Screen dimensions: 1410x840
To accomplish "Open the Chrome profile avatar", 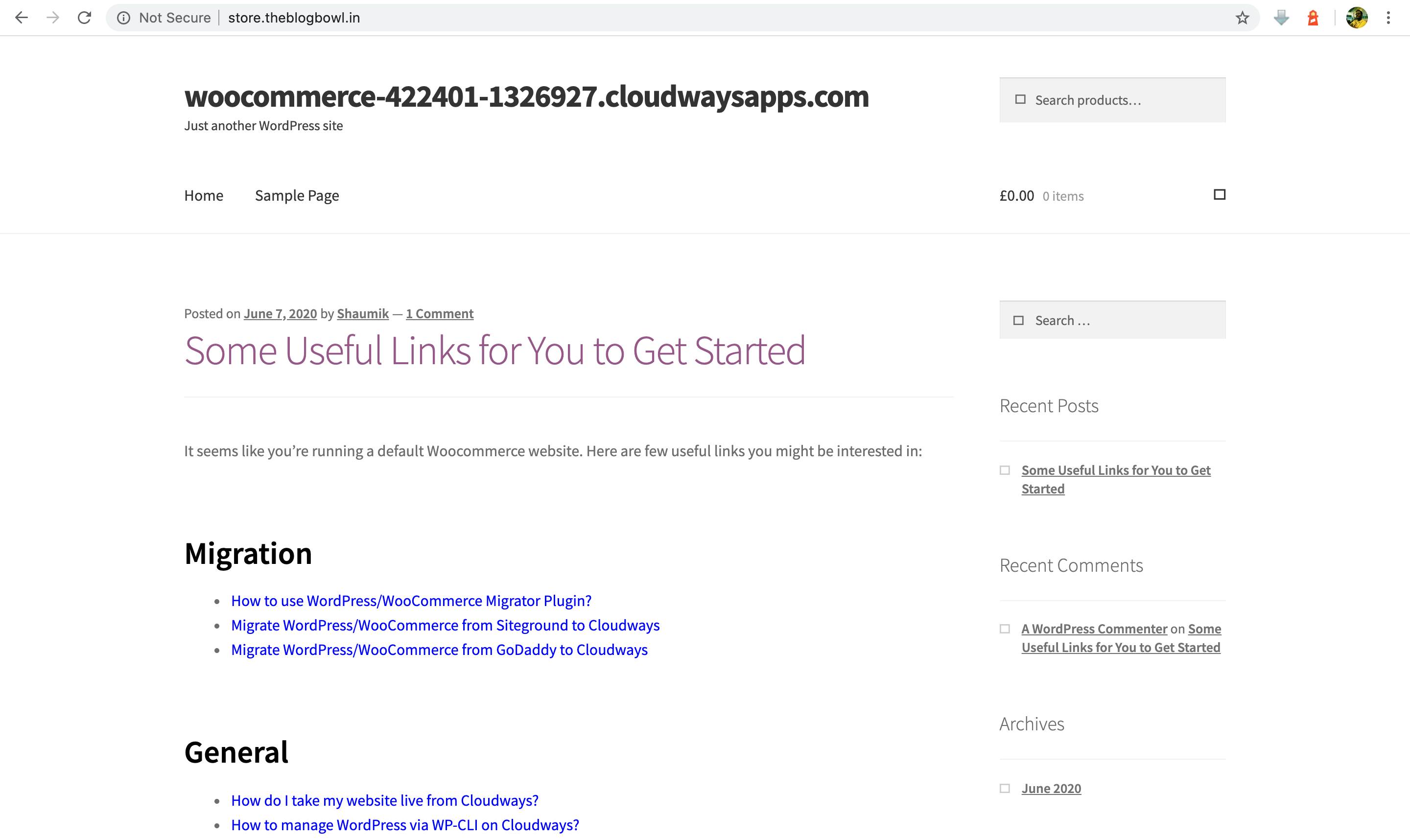I will 1357,18.
